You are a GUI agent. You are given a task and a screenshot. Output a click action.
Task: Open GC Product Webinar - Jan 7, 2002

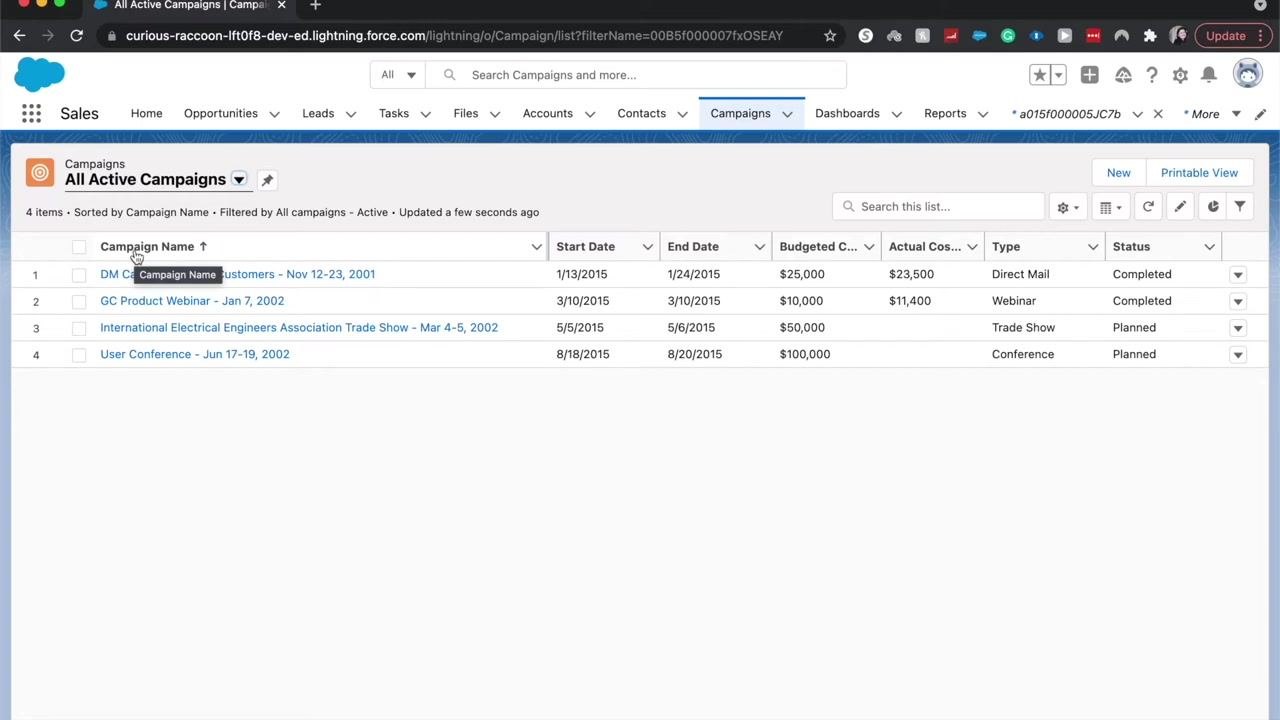[192, 301]
